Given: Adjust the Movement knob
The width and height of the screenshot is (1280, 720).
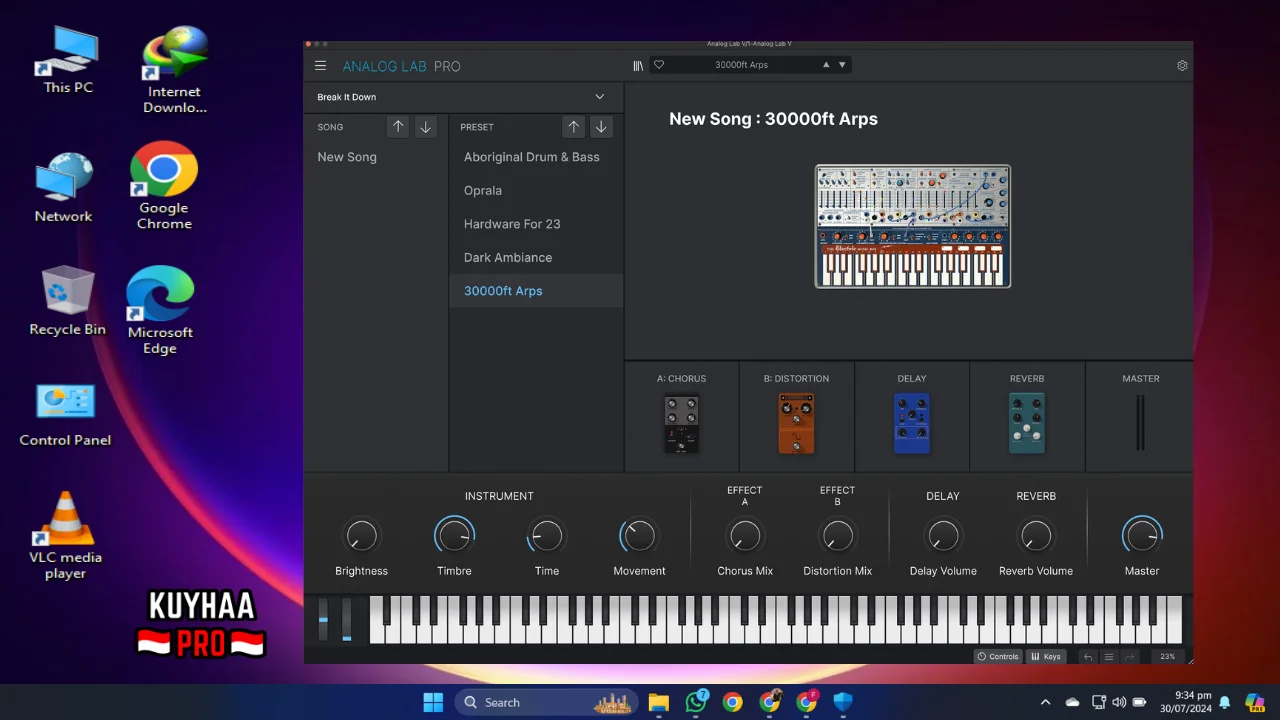Looking at the screenshot, I should click(x=639, y=536).
